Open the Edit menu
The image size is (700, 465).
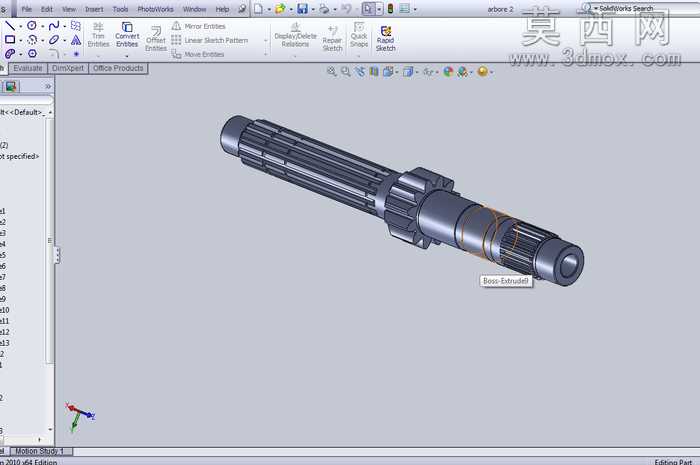coord(46,9)
